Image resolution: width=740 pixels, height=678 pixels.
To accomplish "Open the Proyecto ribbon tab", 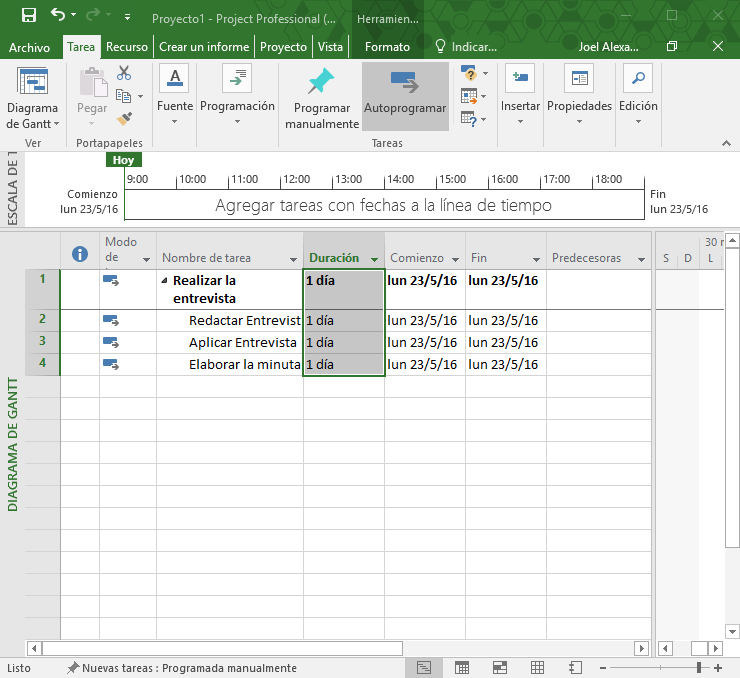I will (284, 47).
